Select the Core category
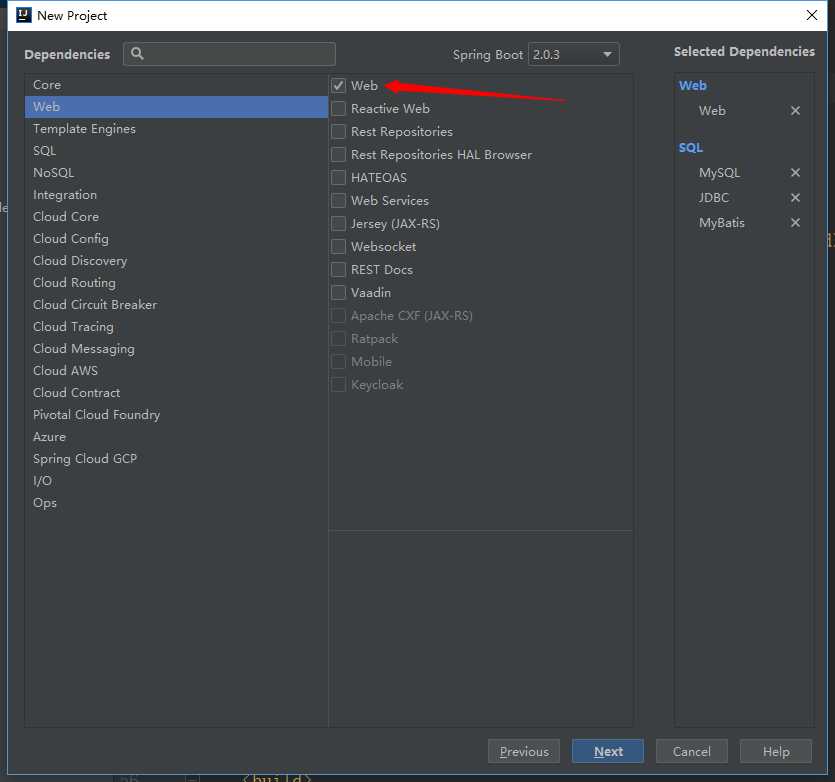Image resolution: width=835 pixels, height=782 pixels. tap(176, 85)
